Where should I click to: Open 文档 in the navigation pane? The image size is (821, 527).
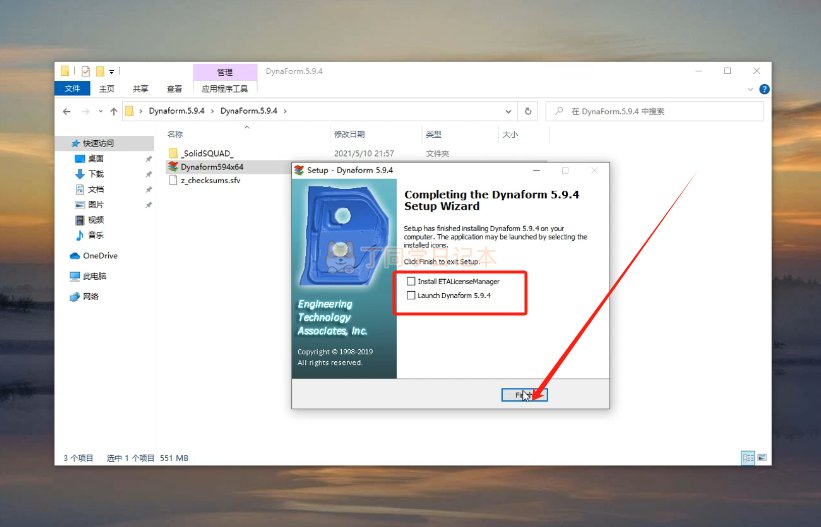coord(95,189)
